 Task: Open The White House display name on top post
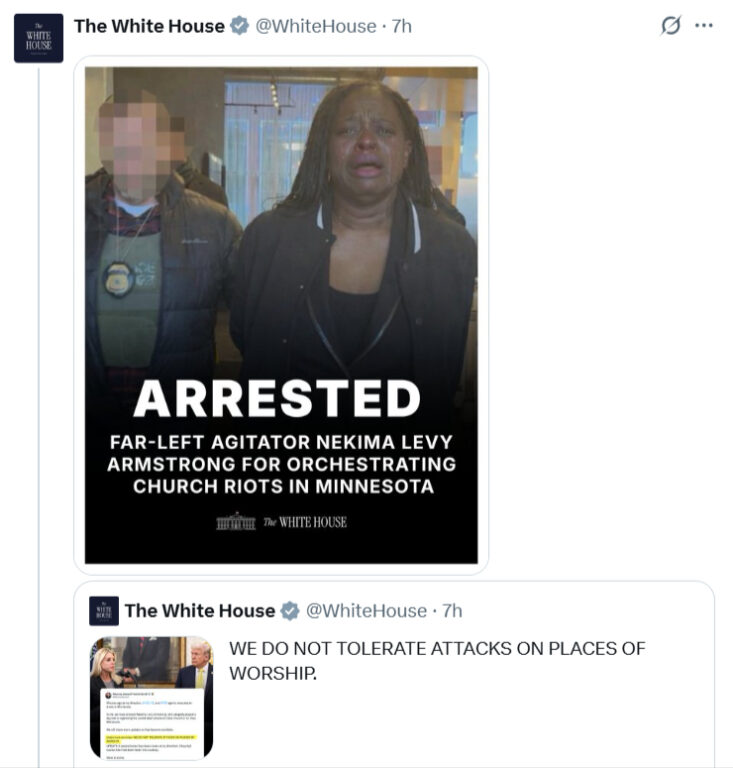click(149, 26)
